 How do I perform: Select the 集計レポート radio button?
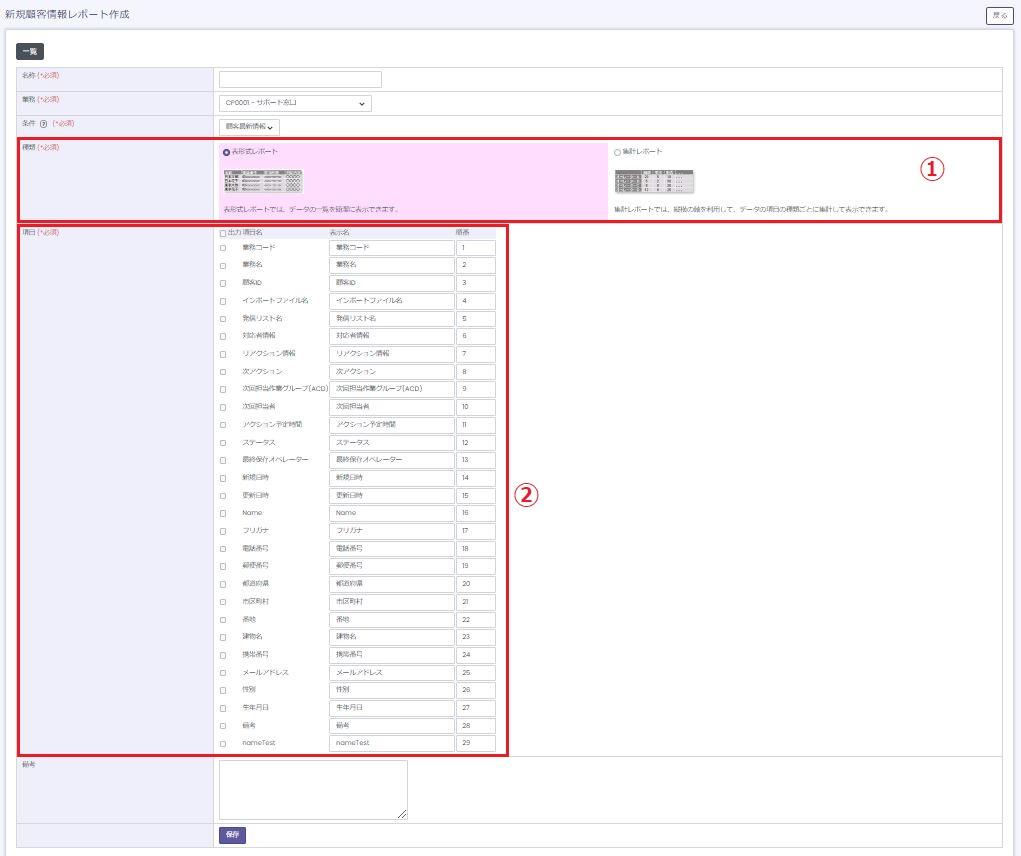pos(617,152)
